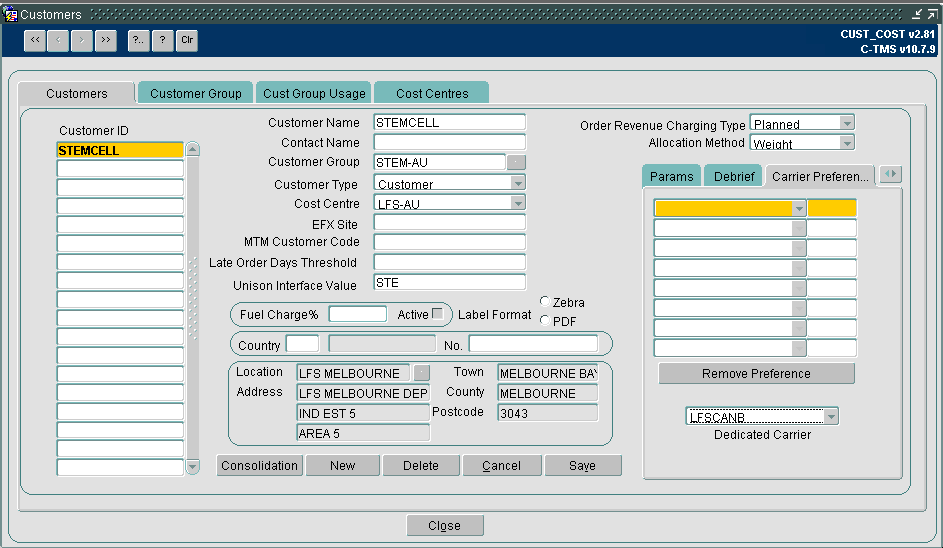Open Dedicated Carrier LFSCANB dropdown

pyautogui.click(x=831, y=416)
